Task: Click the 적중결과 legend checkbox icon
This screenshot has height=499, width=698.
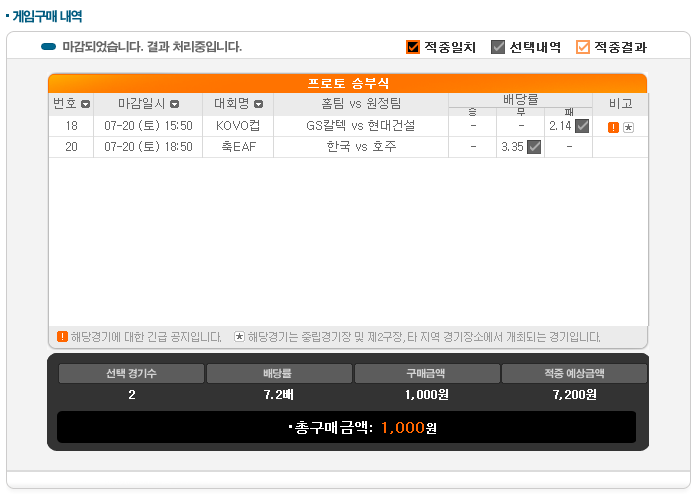Action: point(583,47)
